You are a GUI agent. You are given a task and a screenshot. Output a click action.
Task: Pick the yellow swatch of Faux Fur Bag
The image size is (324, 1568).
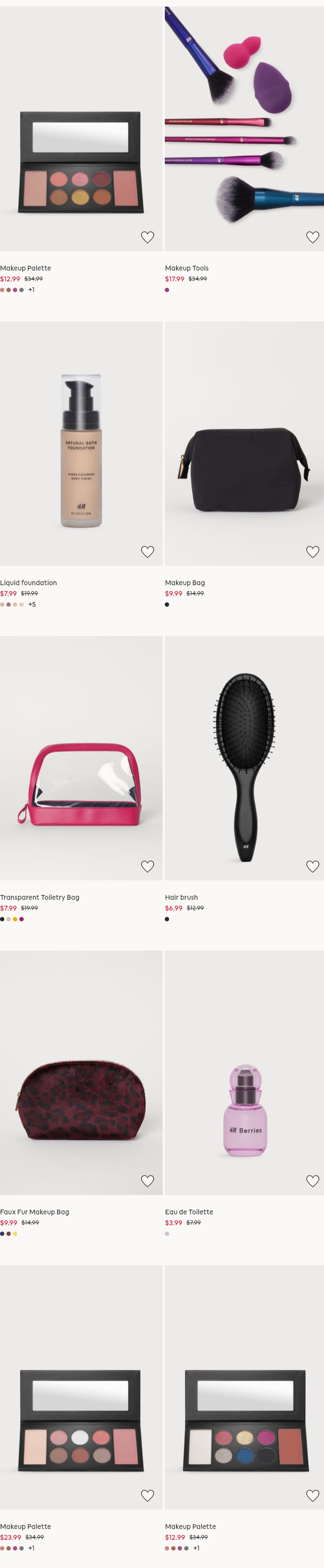coord(15,1234)
